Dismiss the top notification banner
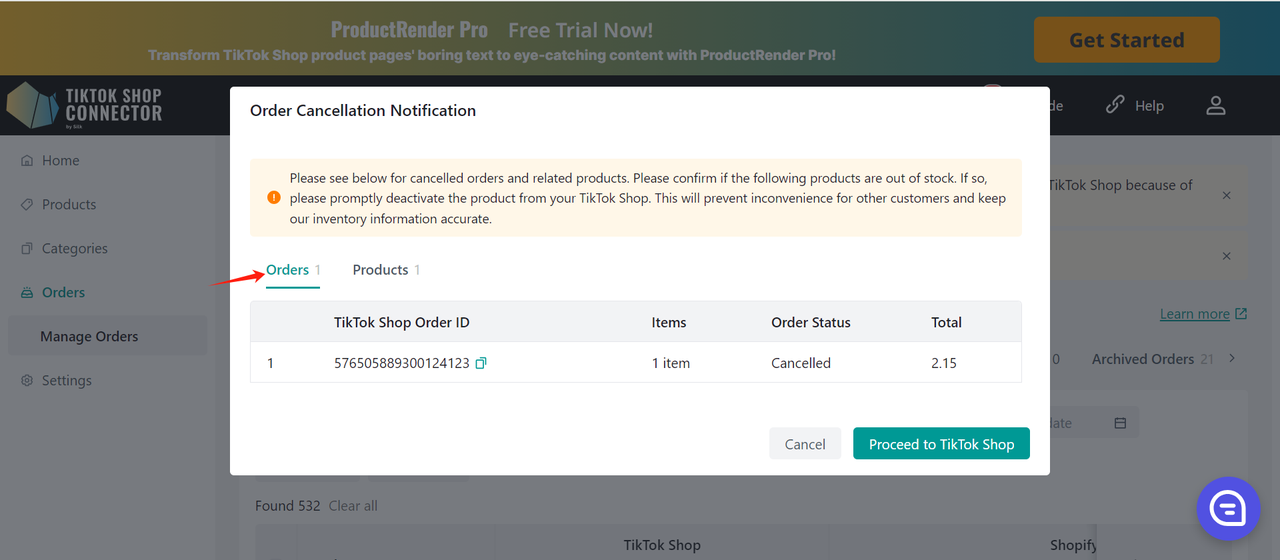Viewport: 1280px width, 560px height. (1227, 195)
